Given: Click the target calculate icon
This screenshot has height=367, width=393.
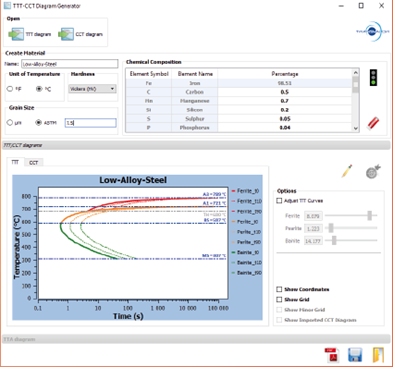Looking at the screenshot, I should [373, 171].
